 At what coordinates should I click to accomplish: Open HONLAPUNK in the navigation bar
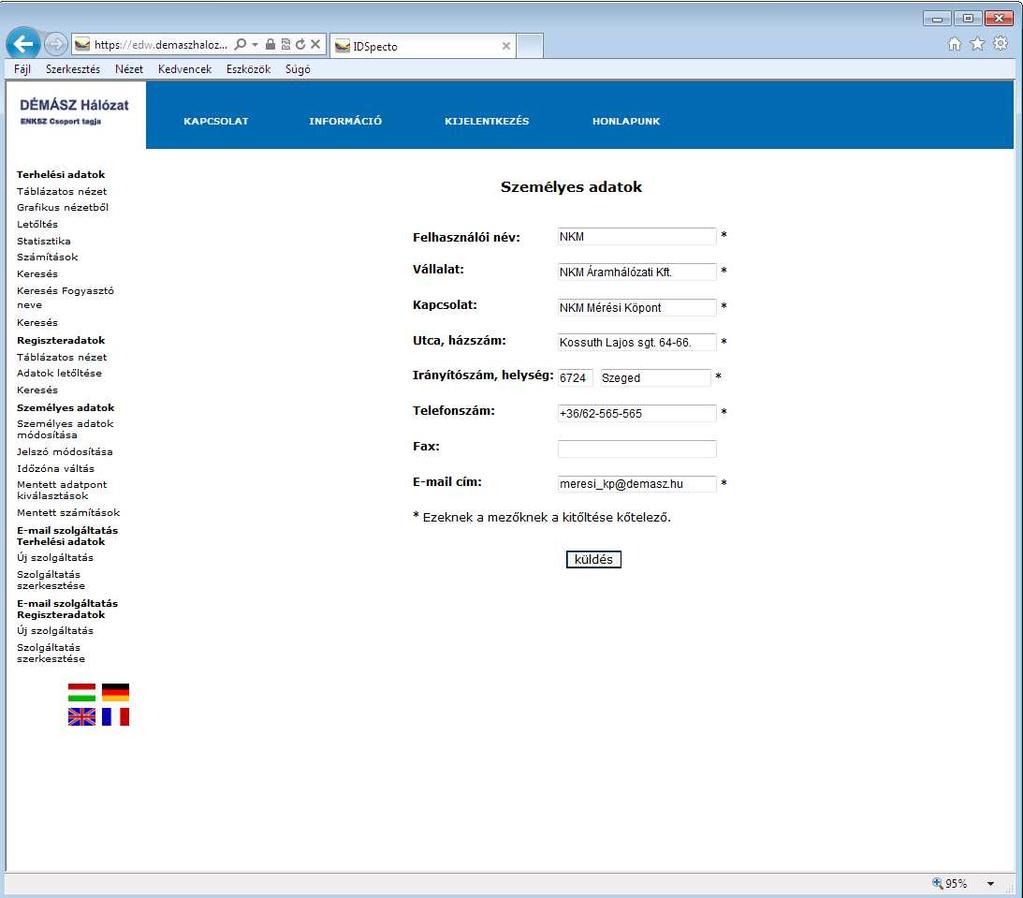pyautogui.click(x=626, y=121)
